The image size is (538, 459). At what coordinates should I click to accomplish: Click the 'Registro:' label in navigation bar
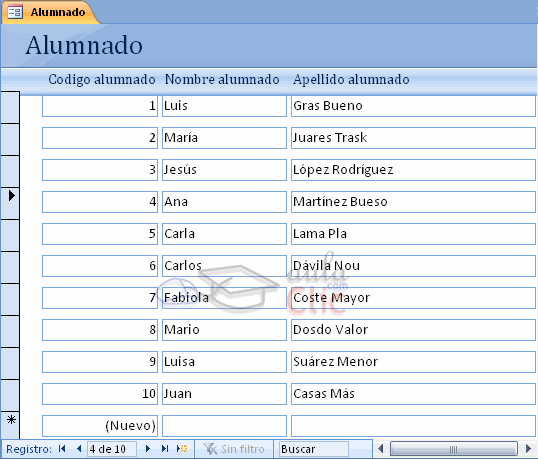click(29, 449)
